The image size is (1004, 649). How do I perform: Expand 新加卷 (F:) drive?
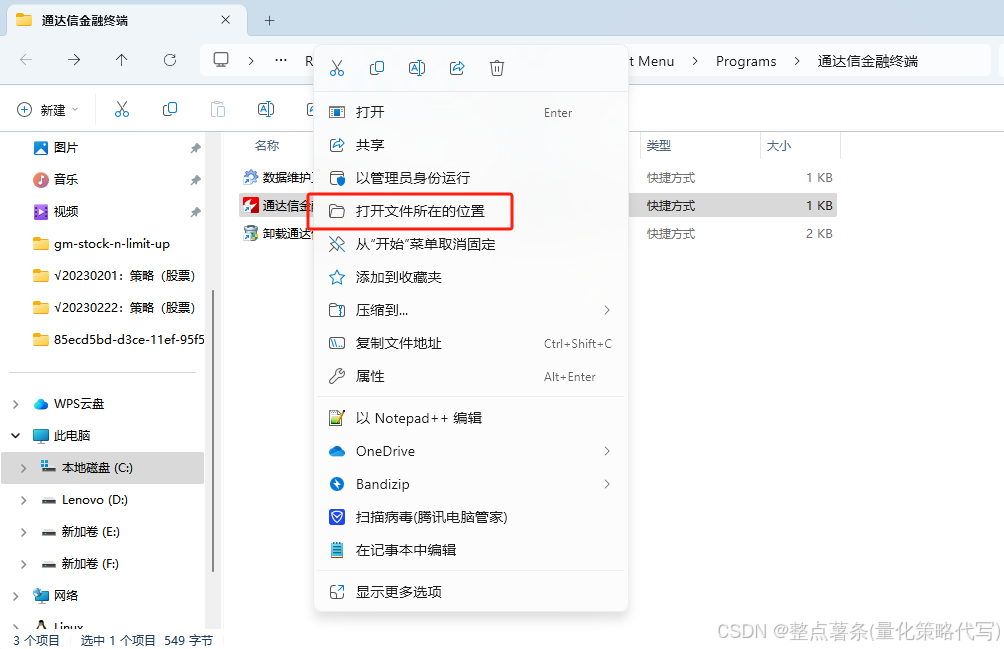tap(24, 564)
